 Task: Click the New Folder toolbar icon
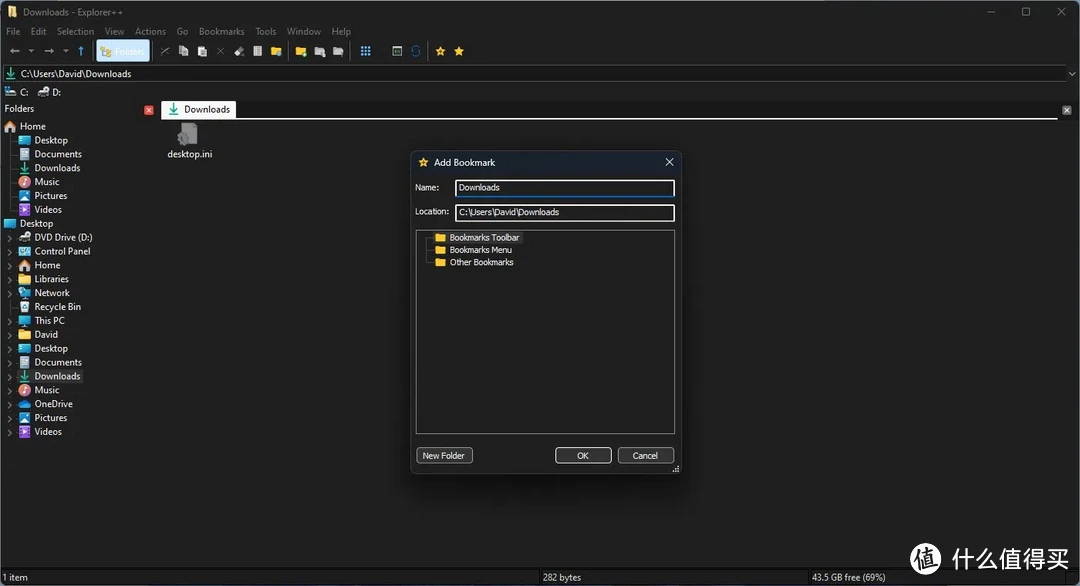point(300,51)
